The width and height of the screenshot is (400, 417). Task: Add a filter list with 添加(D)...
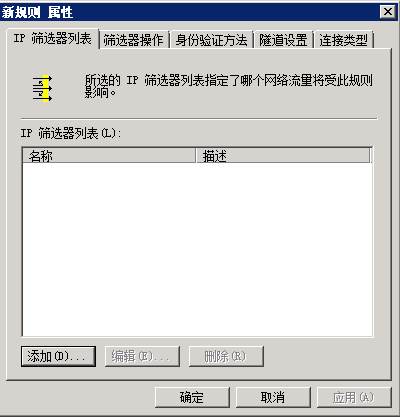point(58,356)
